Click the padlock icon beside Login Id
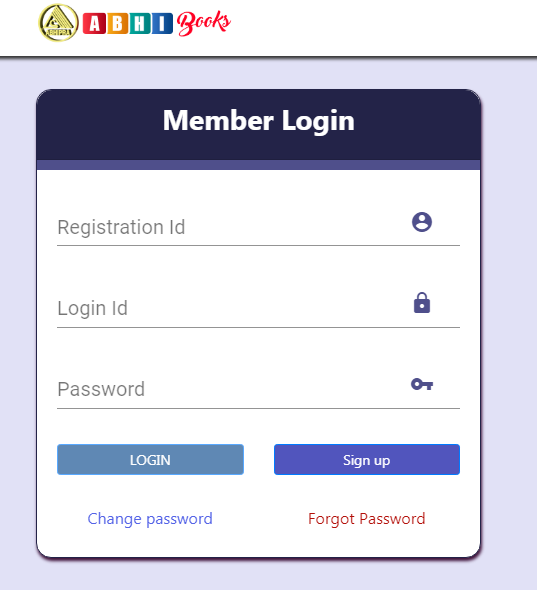 422,303
